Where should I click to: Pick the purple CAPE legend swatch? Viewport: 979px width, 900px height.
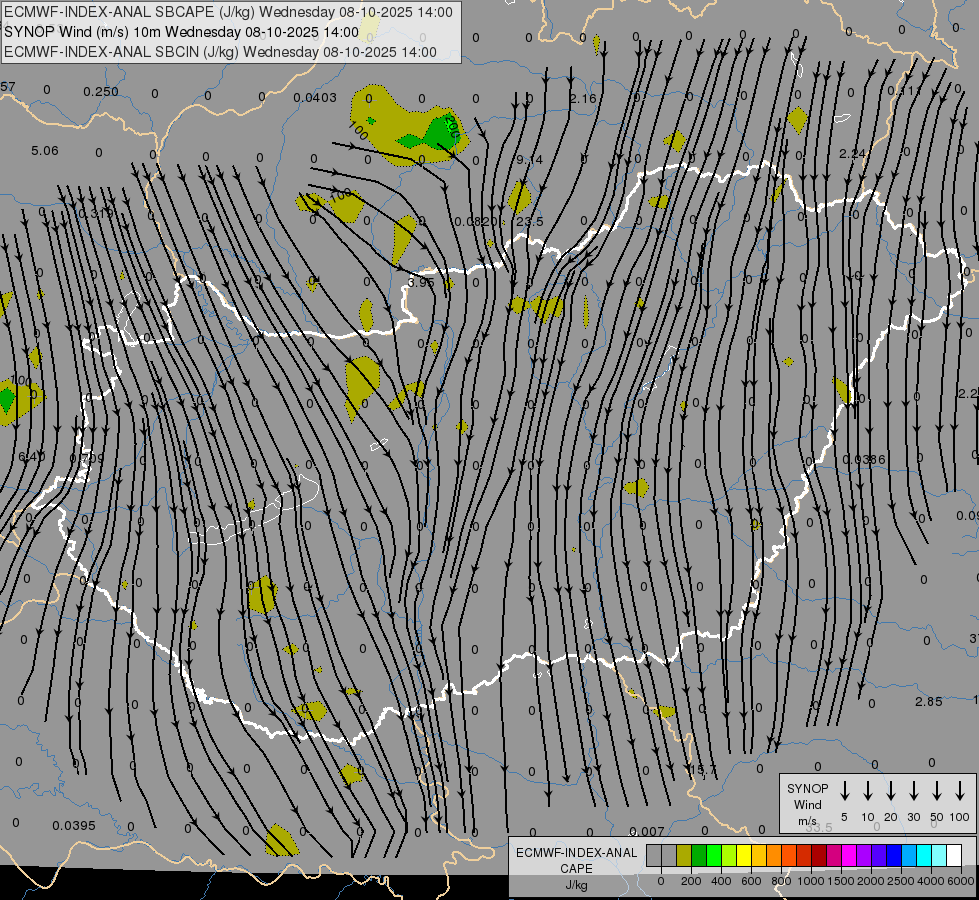pyautogui.click(x=863, y=856)
